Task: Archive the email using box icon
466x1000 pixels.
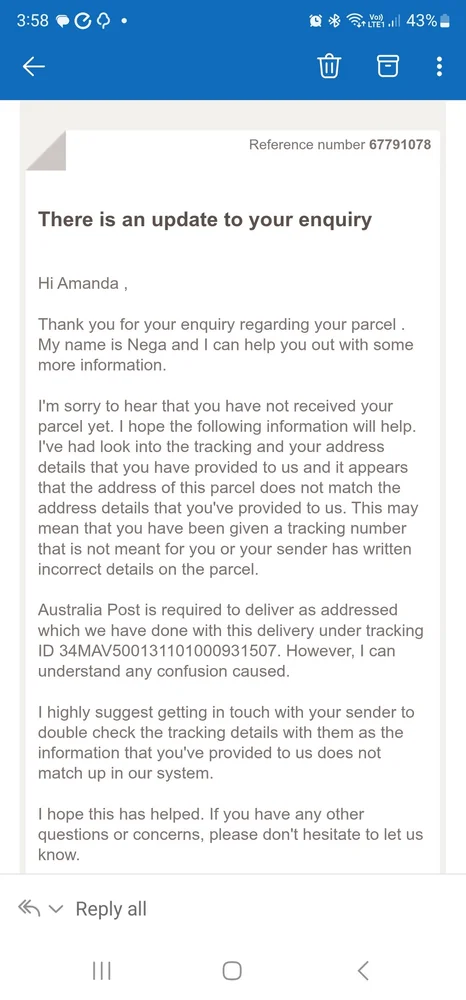Action: (388, 66)
